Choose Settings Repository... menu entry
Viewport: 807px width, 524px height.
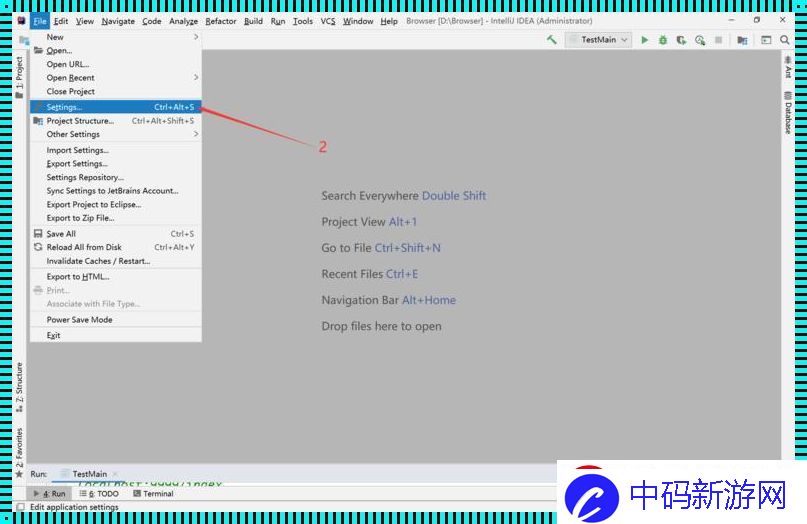(116, 177)
